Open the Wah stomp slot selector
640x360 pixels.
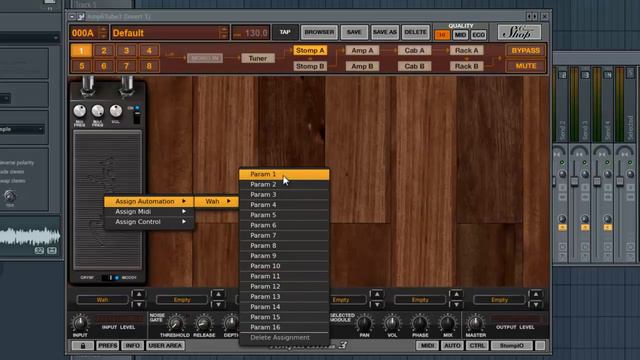tap(102, 300)
